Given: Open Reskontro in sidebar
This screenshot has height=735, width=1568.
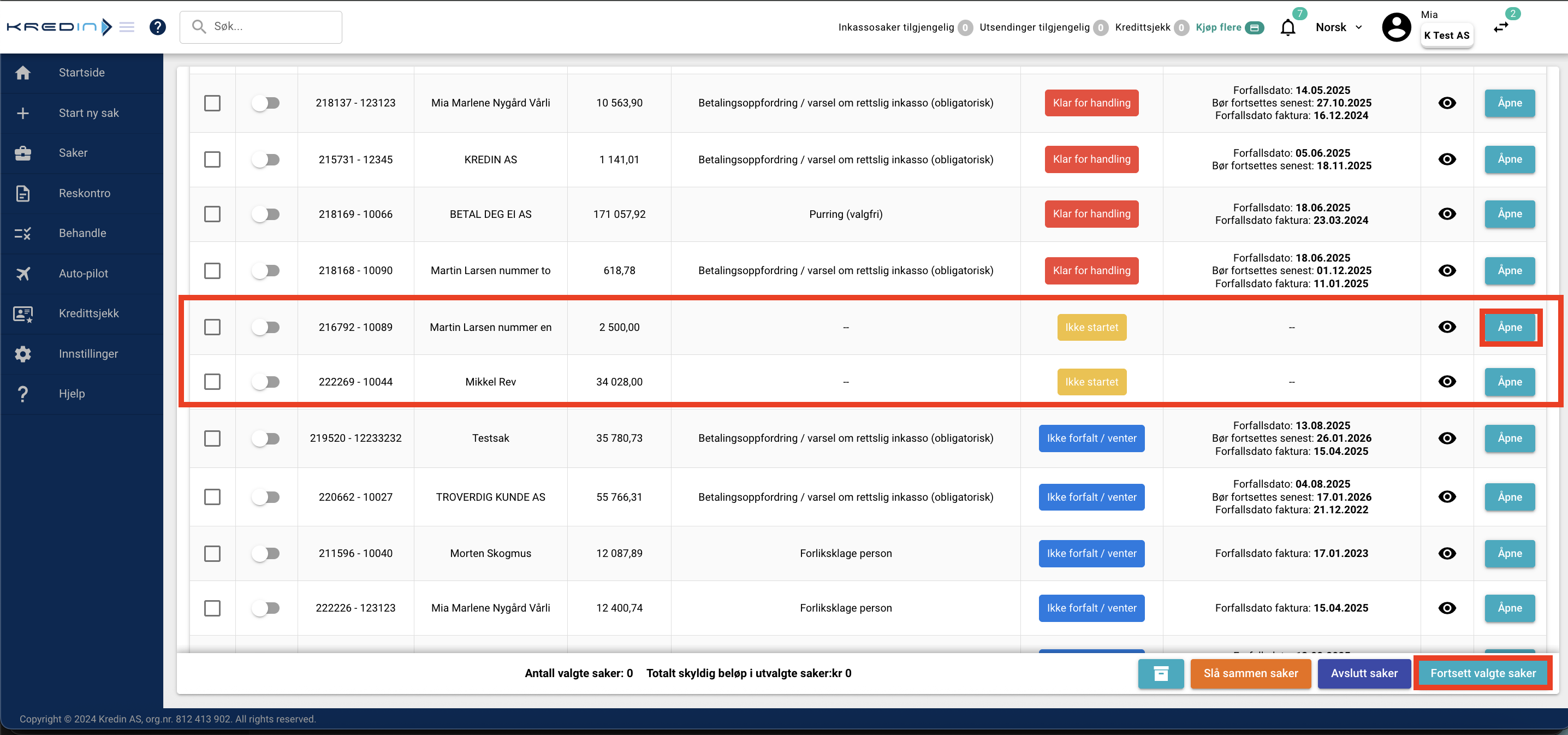Looking at the screenshot, I should (81, 193).
